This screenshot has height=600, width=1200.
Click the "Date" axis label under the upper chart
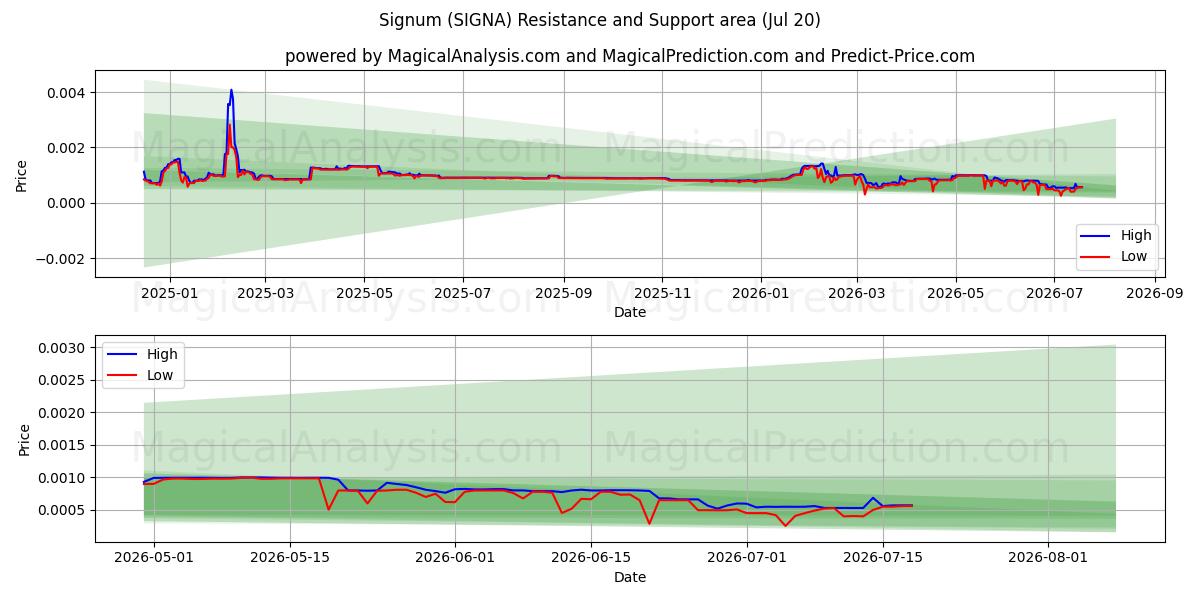click(x=630, y=313)
